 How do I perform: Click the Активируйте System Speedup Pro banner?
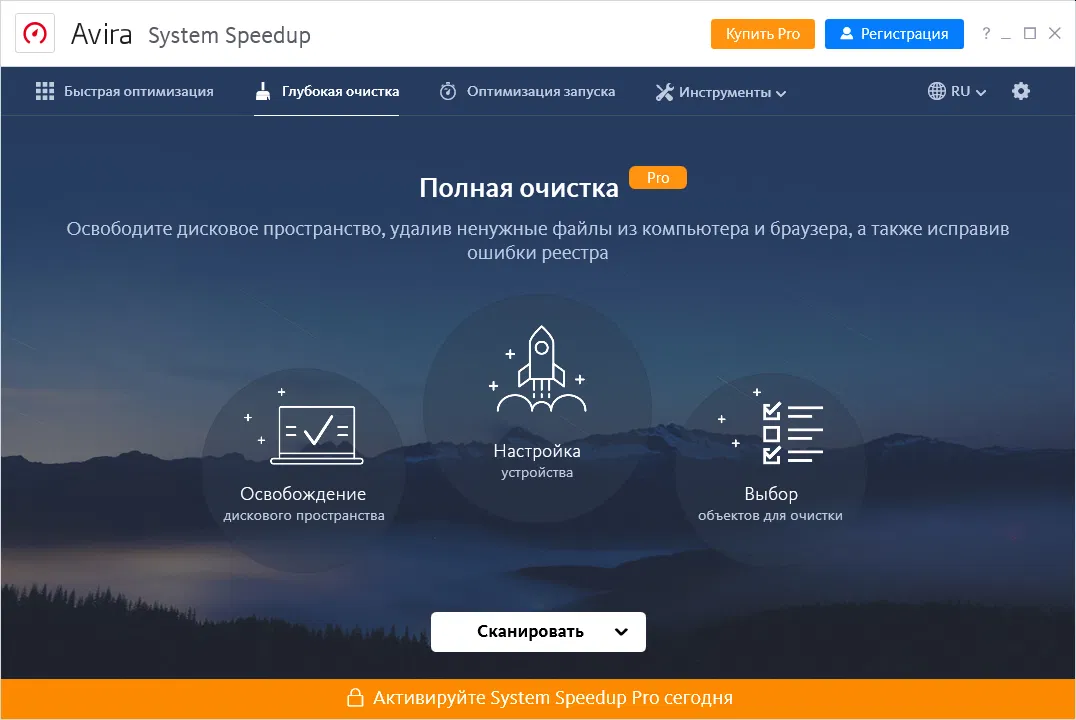[x=538, y=698]
